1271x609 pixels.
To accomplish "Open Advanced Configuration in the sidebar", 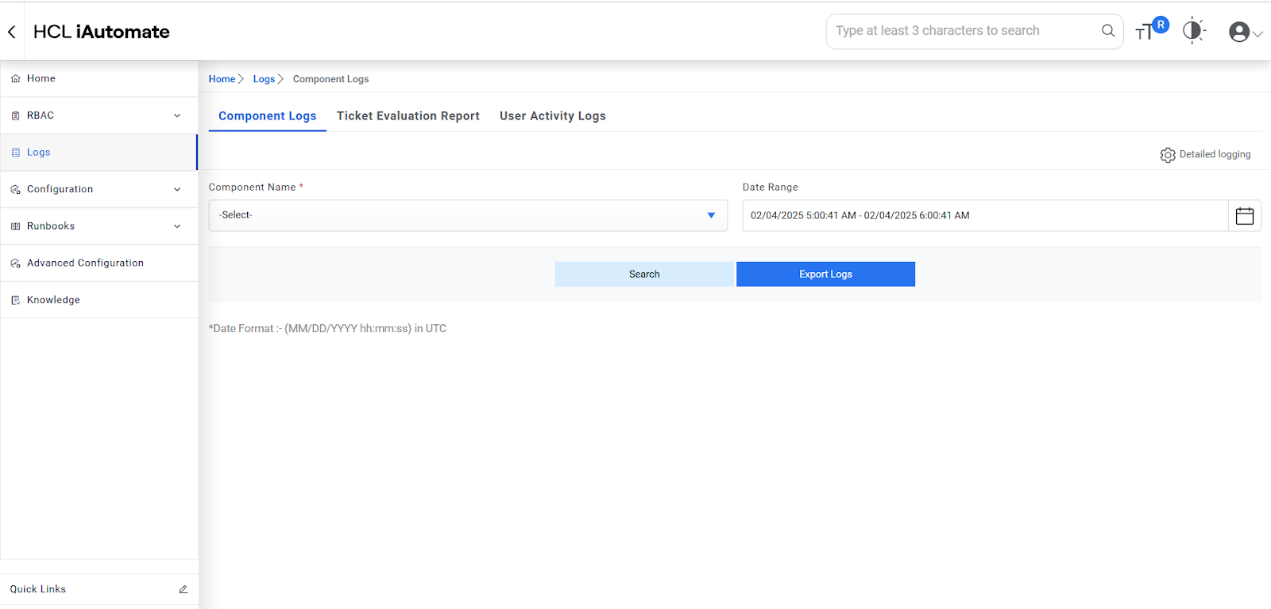I will coord(85,263).
